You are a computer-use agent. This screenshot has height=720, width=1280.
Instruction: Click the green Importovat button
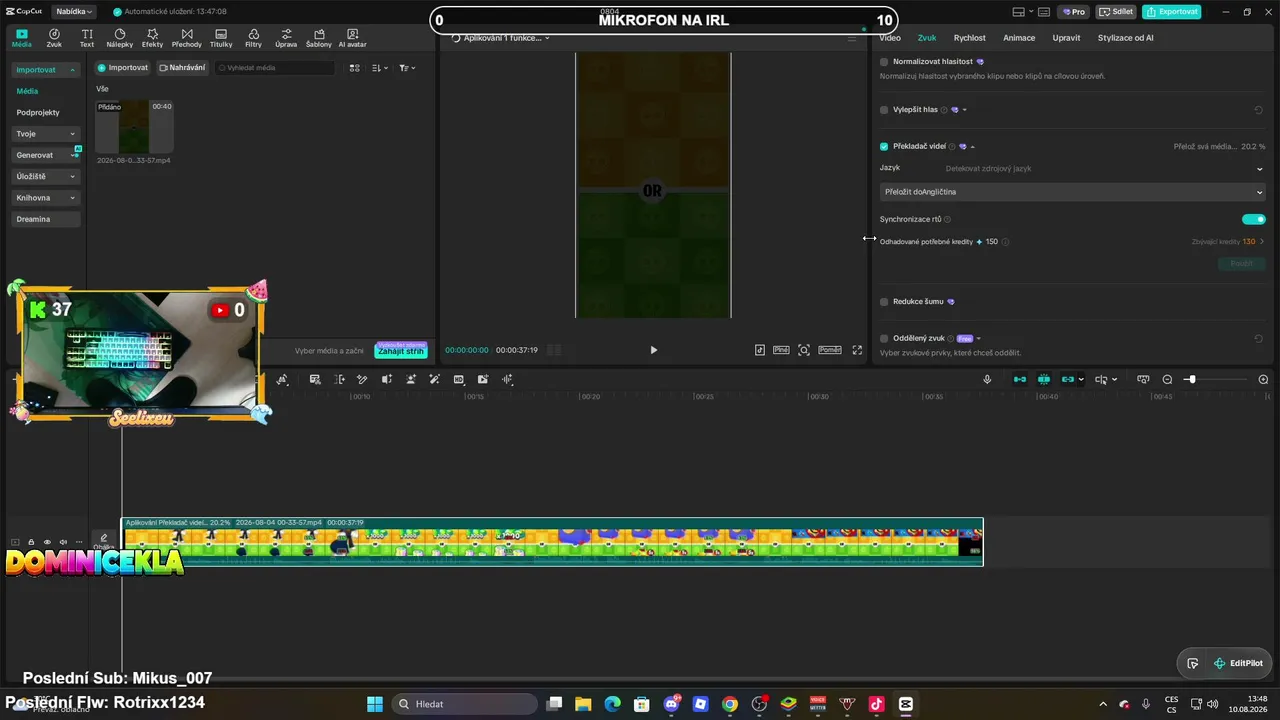click(123, 68)
